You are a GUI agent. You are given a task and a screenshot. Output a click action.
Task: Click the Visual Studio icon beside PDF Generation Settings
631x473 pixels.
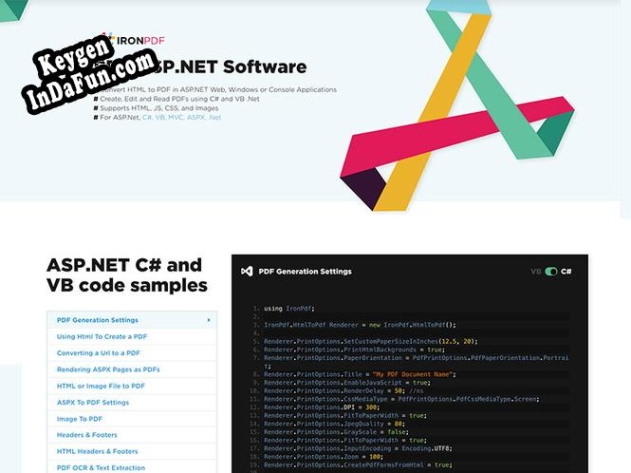[x=247, y=271]
